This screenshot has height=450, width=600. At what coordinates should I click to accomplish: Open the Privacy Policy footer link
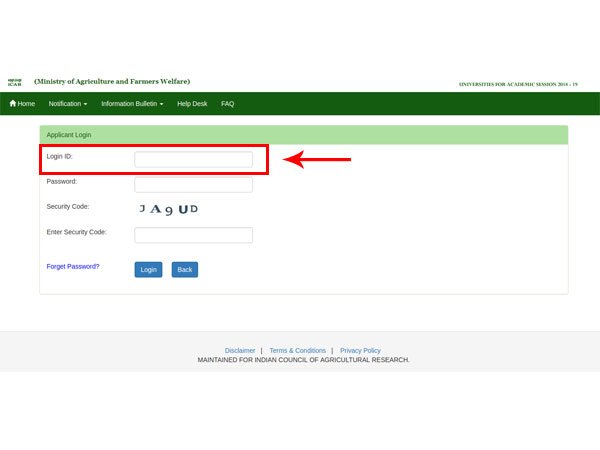(x=360, y=351)
